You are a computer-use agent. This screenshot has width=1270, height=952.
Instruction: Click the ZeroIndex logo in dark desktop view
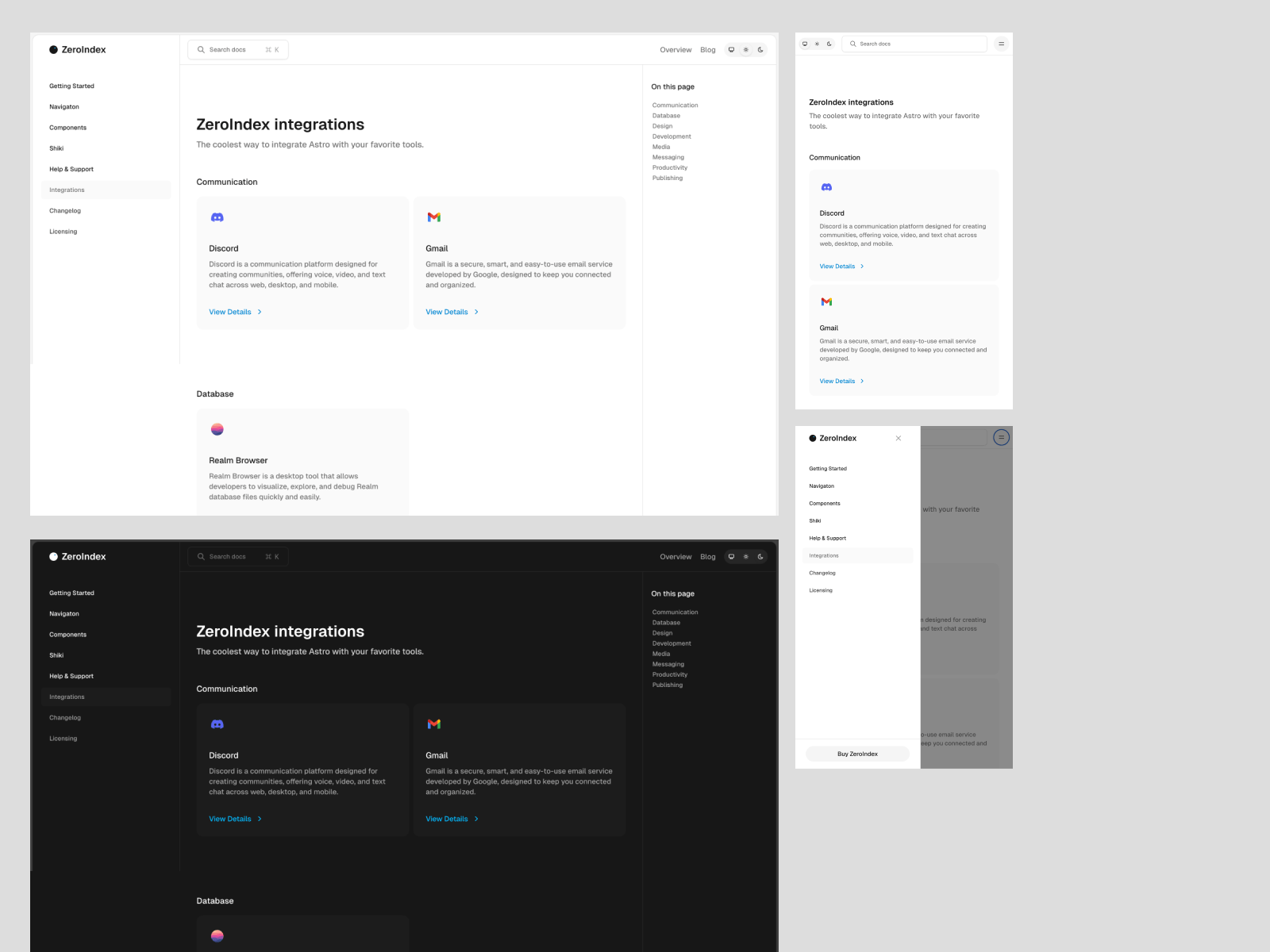pyautogui.click(x=77, y=556)
